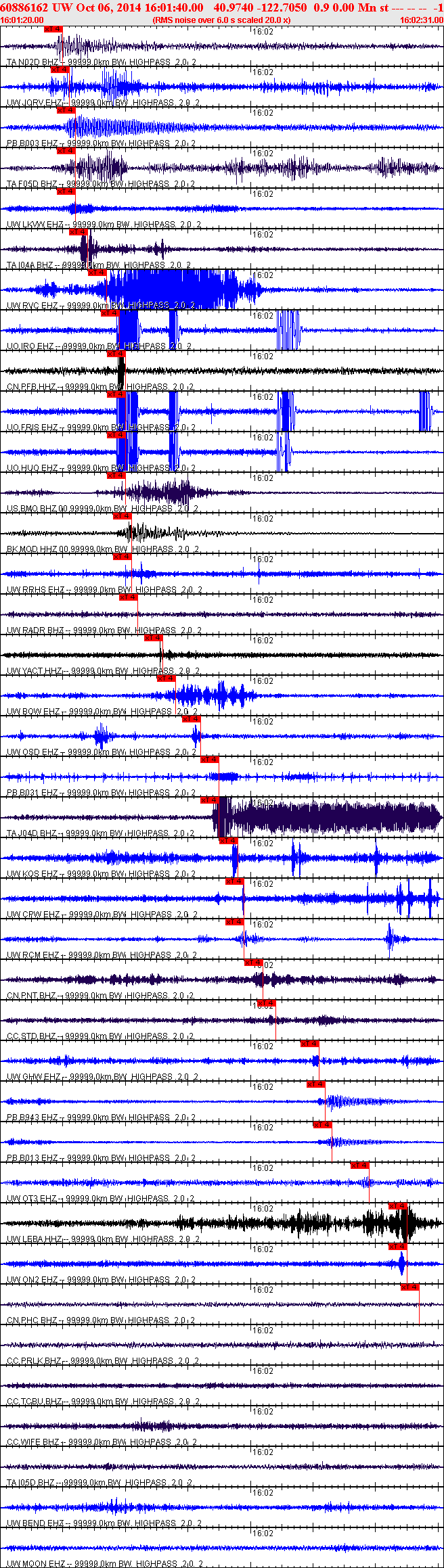
Task: Select the TA J04D BHZ station label
Action: [x=101, y=833]
